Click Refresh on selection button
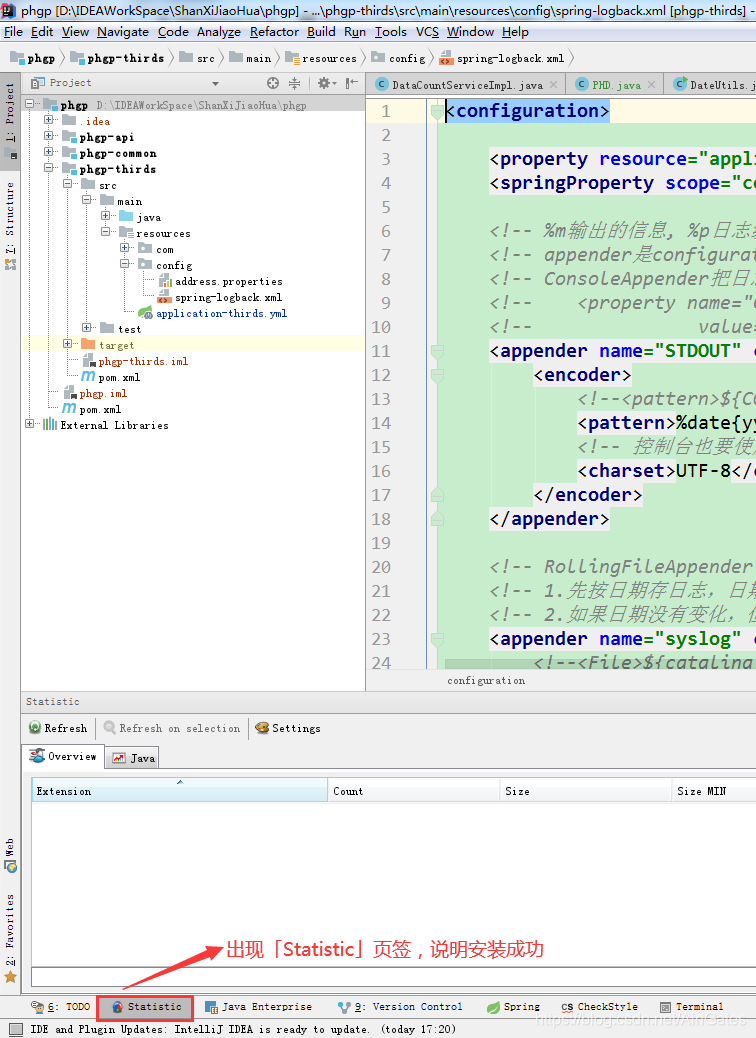Screen dimensions: 756x1038 coord(172,728)
